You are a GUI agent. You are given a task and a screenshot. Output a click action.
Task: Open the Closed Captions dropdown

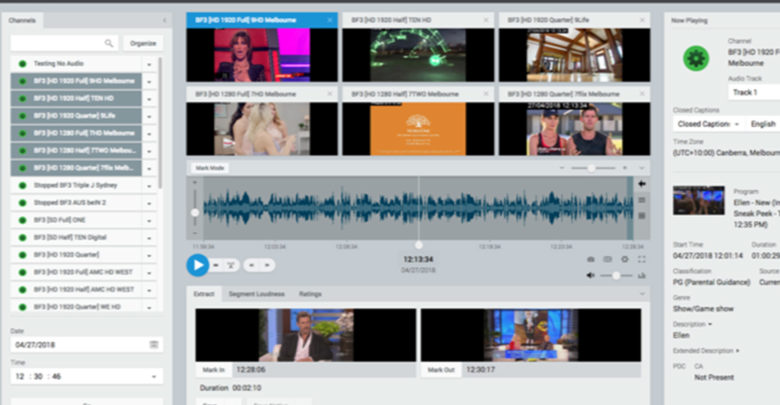tap(708, 124)
